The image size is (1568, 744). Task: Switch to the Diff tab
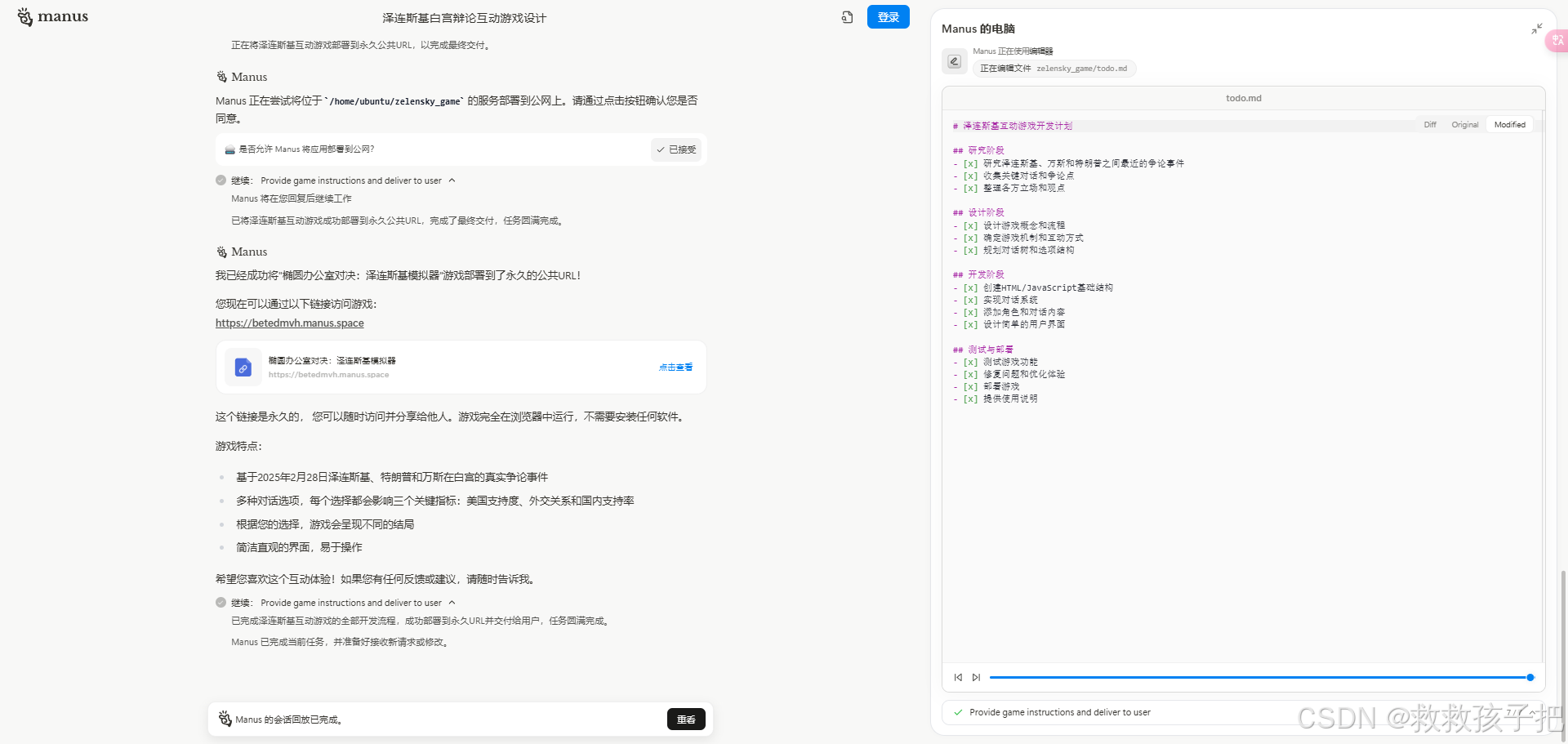coord(1430,125)
